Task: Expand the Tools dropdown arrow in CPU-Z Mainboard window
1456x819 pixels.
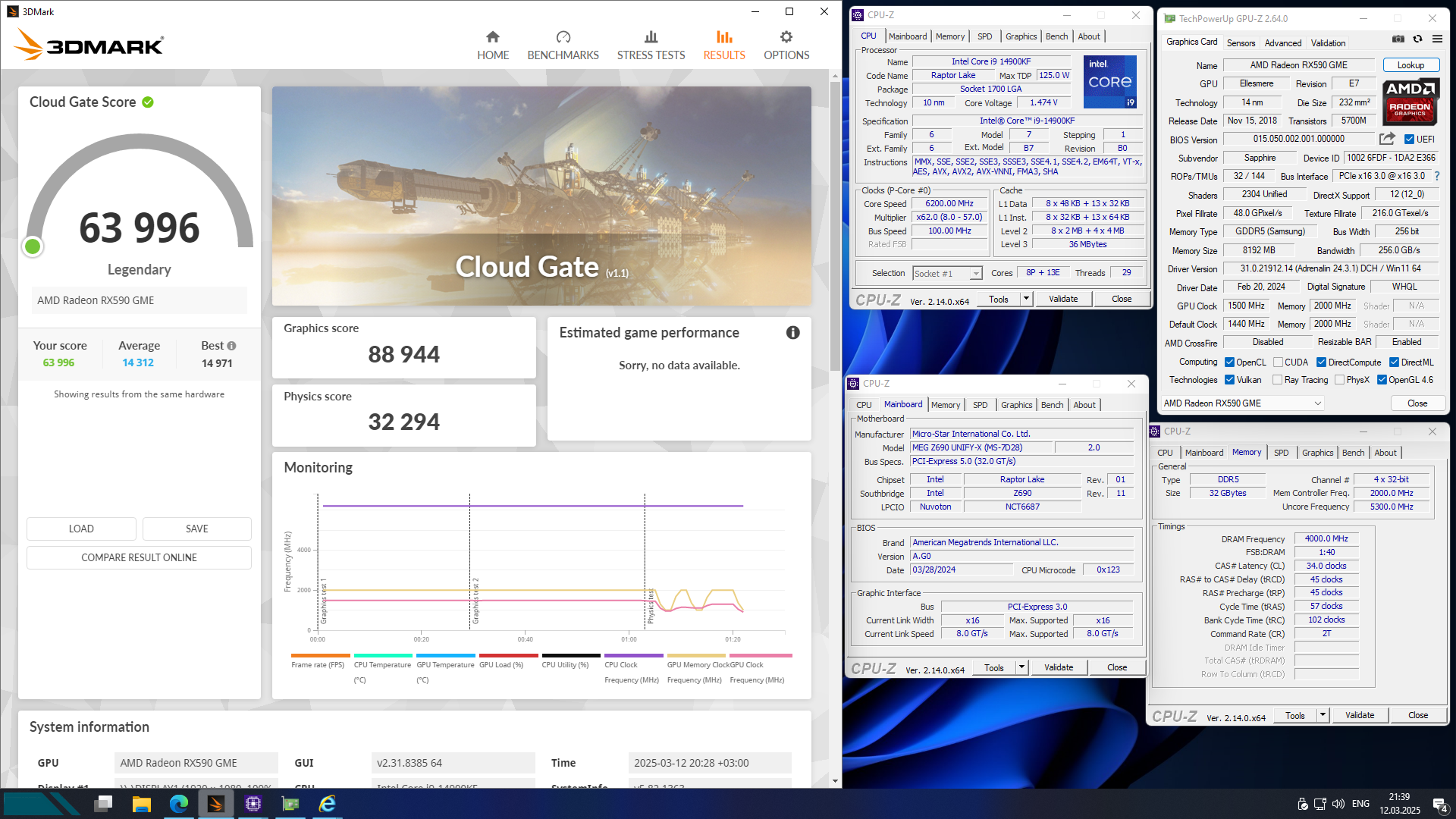Action: point(1021,667)
